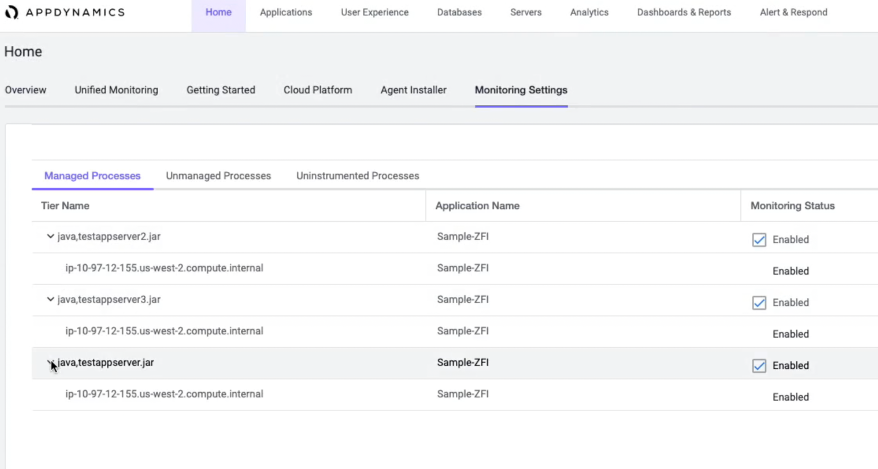Click Enabled status of node under testappserver2.jar
This screenshot has height=469, width=878.
point(791,271)
